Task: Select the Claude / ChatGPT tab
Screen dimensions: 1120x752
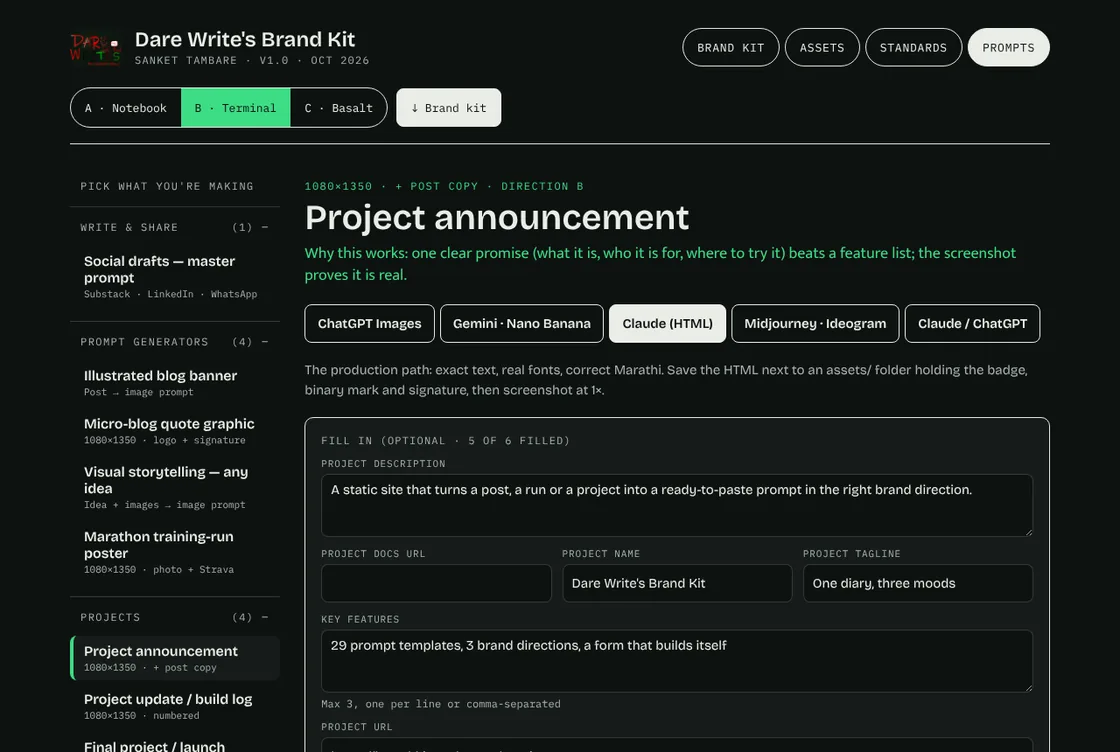Action: (x=972, y=324)
